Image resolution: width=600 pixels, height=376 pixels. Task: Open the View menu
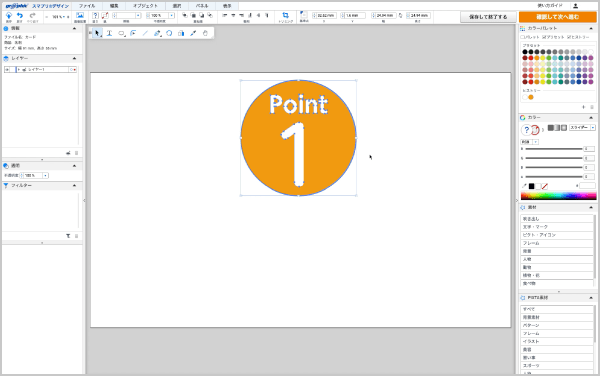point(227,6)
